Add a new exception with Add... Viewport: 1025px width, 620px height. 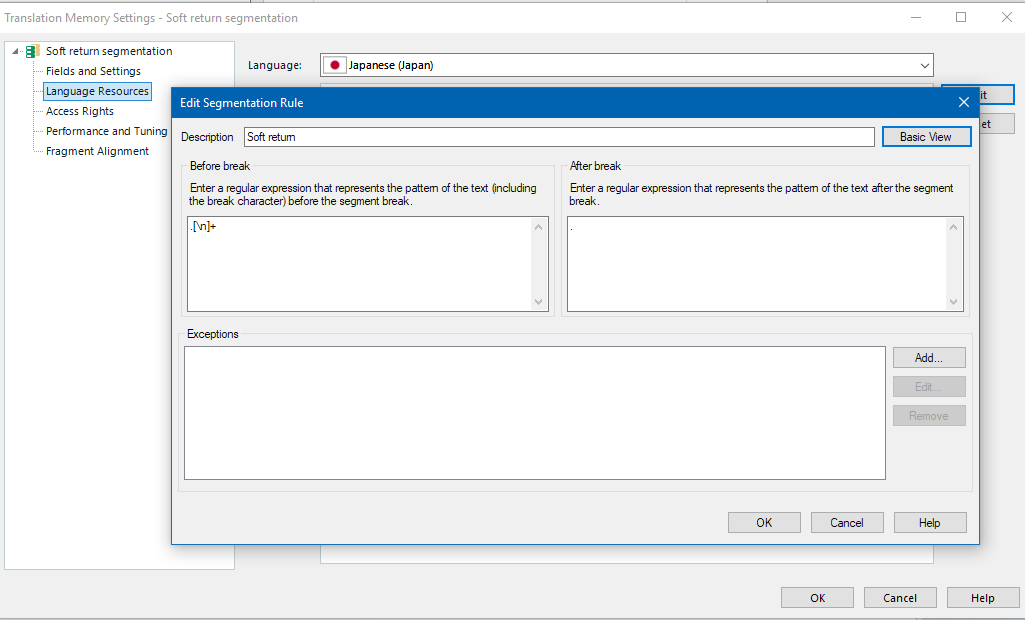(x=929, y=358)
